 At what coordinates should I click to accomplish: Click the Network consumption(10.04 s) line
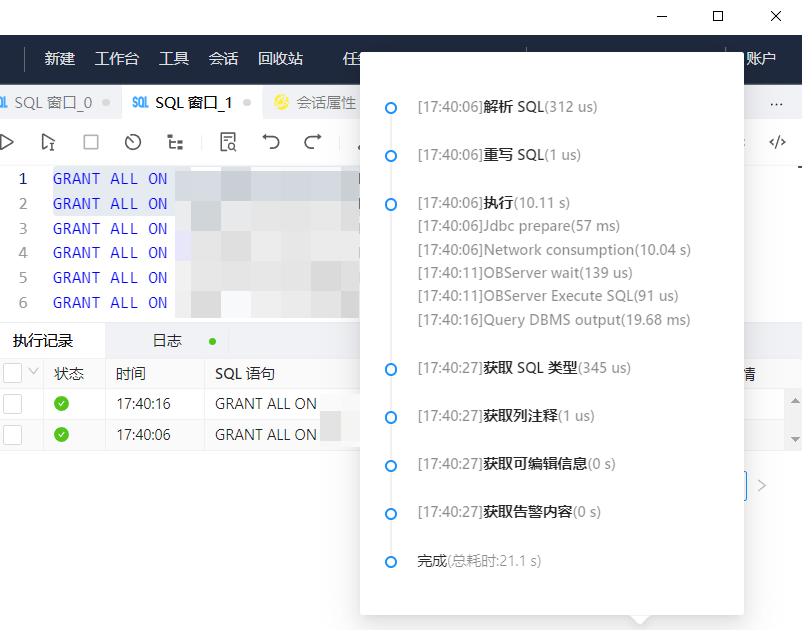(554, 250)
